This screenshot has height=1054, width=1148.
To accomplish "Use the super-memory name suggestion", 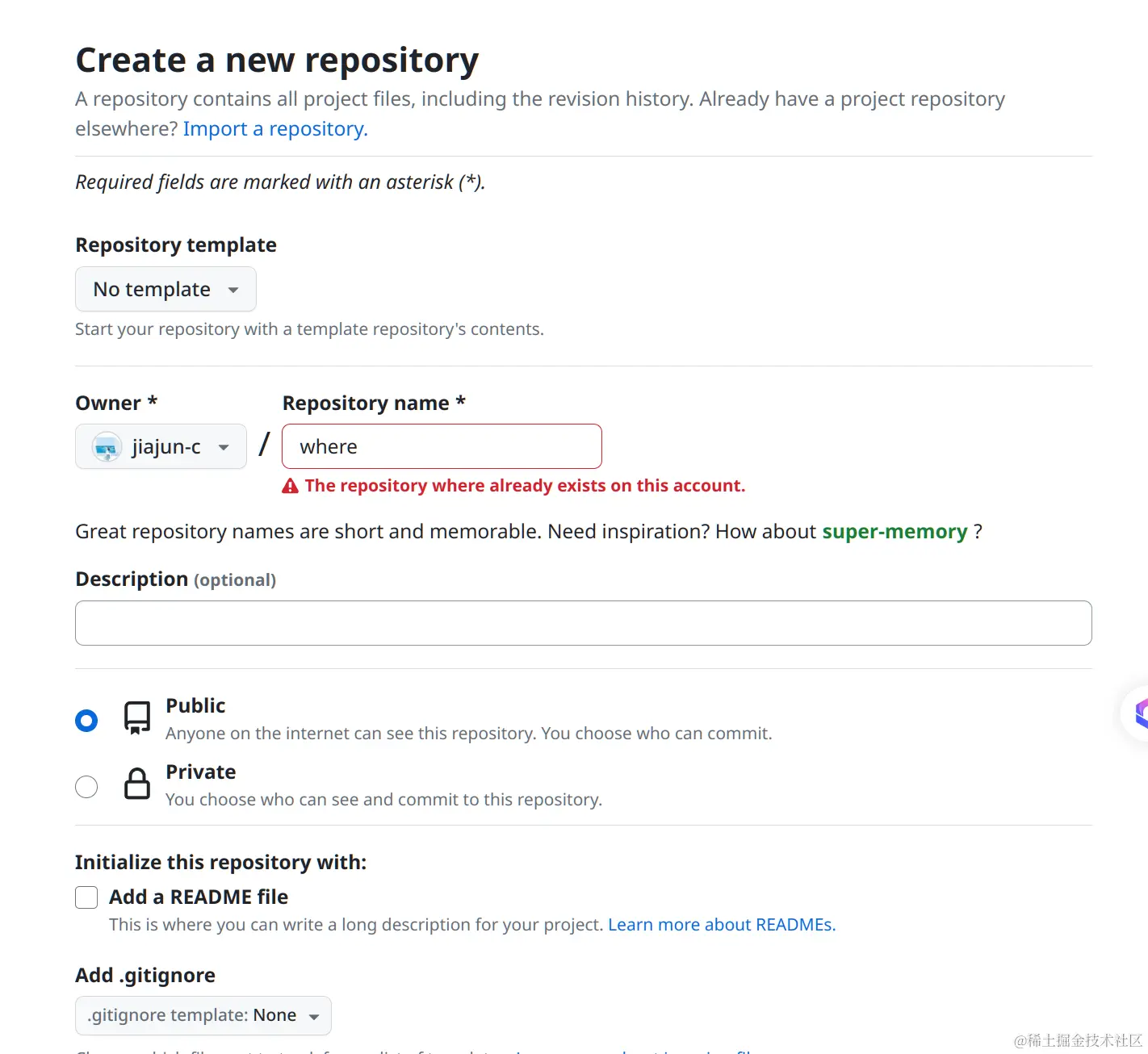I will 894,532.
